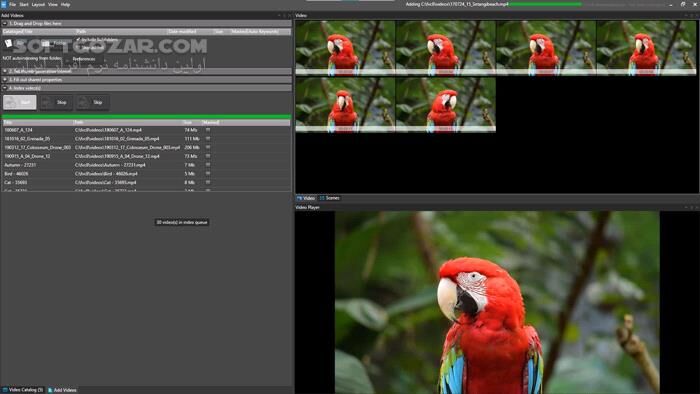Select the first parrot thumbnail in second row
The width and height of the screenshot is (700, 394).
pos(345,105)
